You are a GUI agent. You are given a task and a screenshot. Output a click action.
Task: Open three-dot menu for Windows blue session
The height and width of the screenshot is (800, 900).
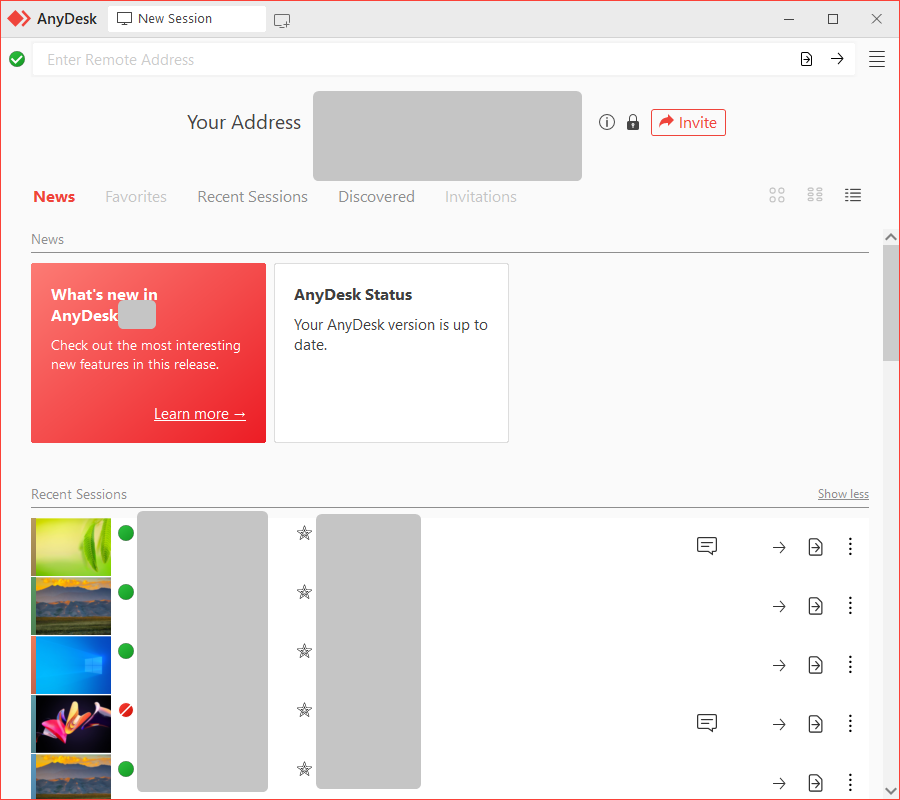[x=850, y=665]
